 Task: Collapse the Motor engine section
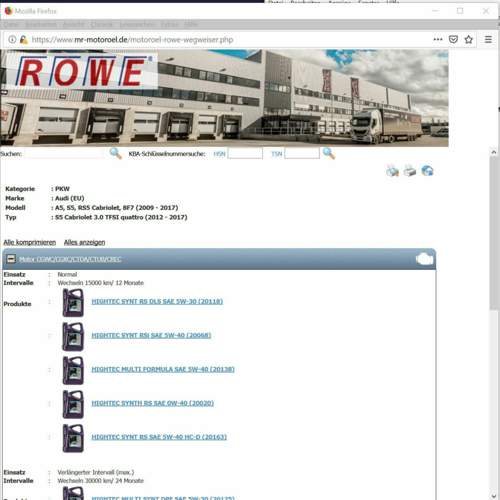(x=11, y=259)
